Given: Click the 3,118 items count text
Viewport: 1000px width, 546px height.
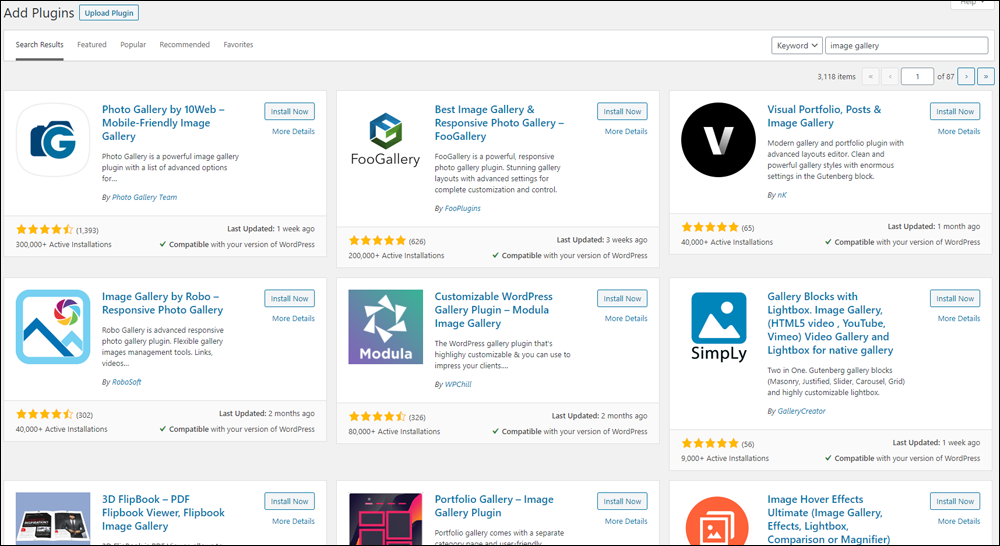Looking at the screenshot, I should pyautogui.click(x=836, y=77).
